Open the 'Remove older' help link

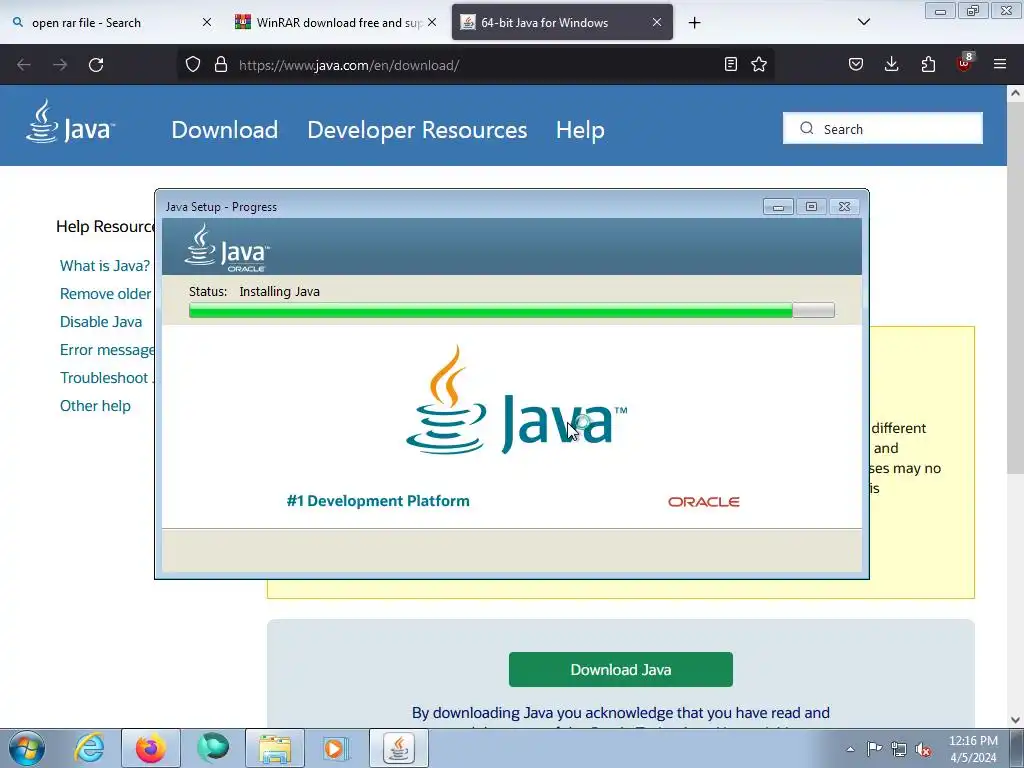point(106,294)
